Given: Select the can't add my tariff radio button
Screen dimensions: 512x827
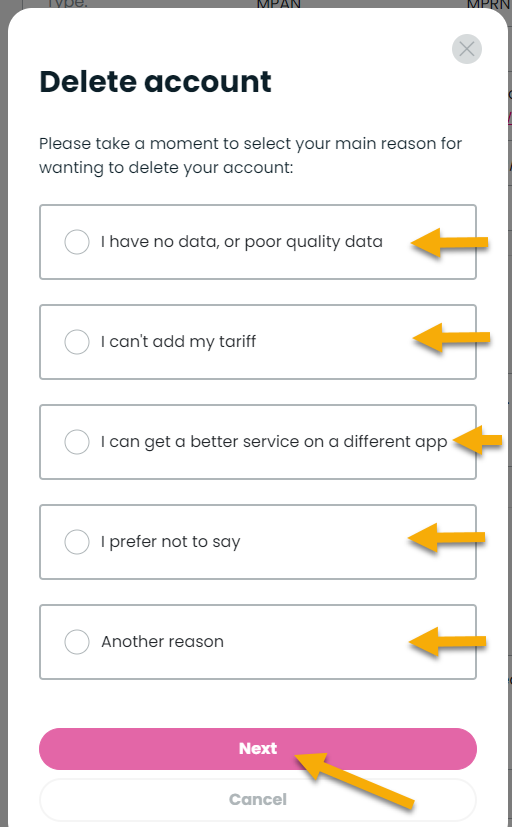Looking at the screenshot, I should pyautogui.click(x=77, y=342).
